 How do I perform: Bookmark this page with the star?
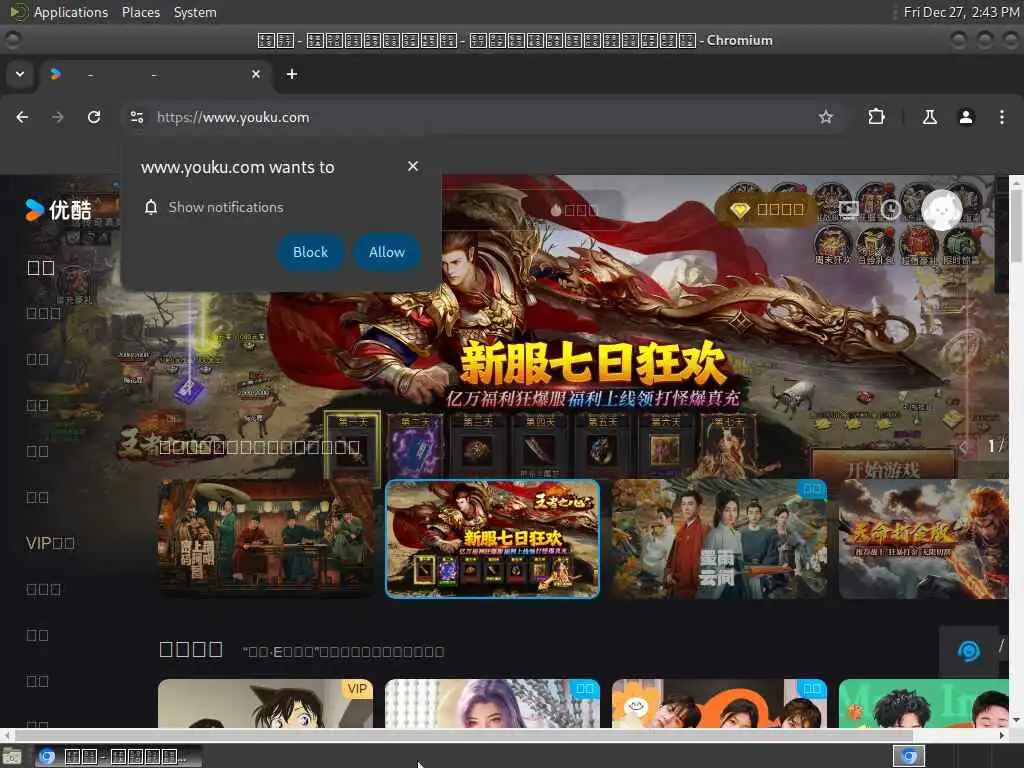click(825, 117)
